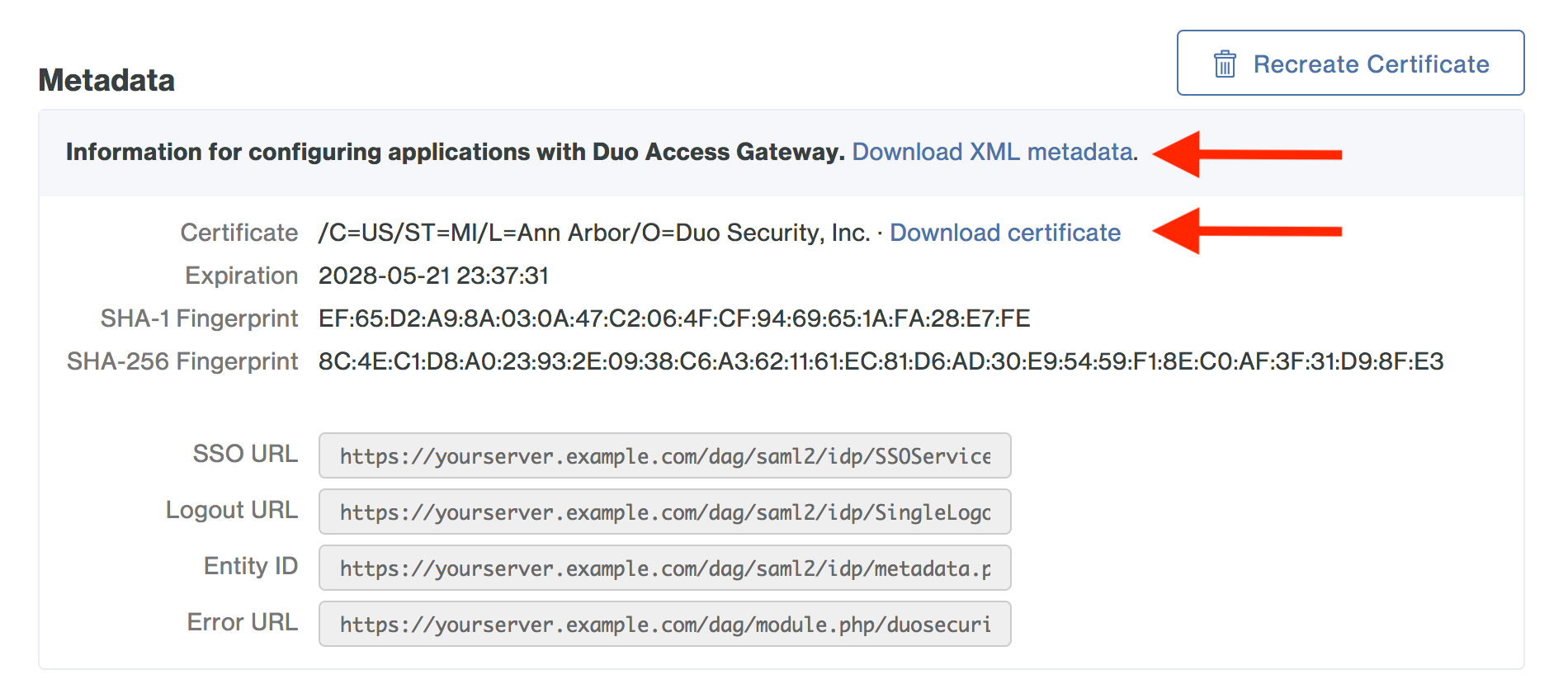Click the bold Duo Access Gateway information text
Screen dimensions: 1568x698
pos(455,152)
